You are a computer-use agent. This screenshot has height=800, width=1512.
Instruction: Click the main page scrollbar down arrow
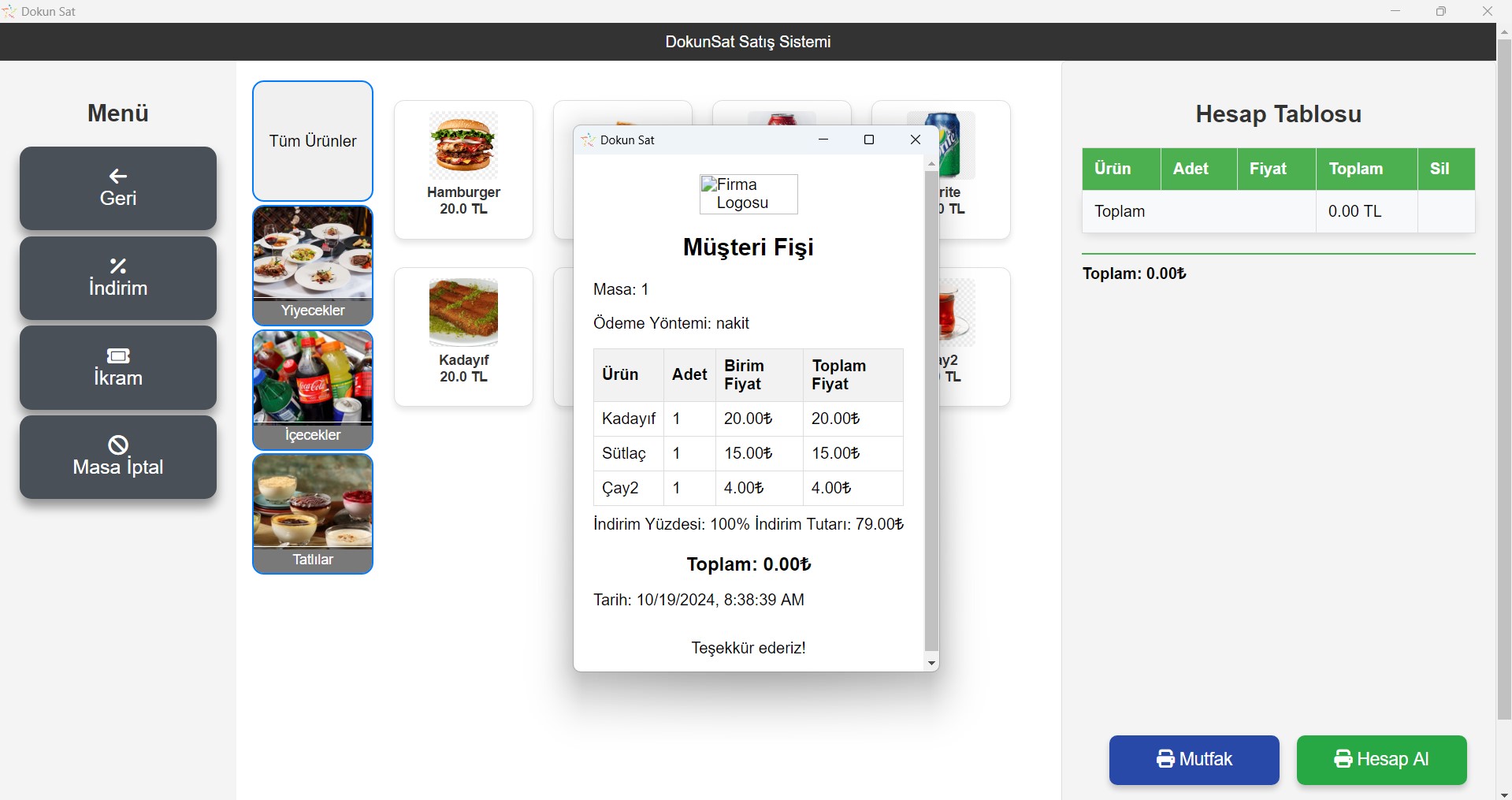[1503, 793]
